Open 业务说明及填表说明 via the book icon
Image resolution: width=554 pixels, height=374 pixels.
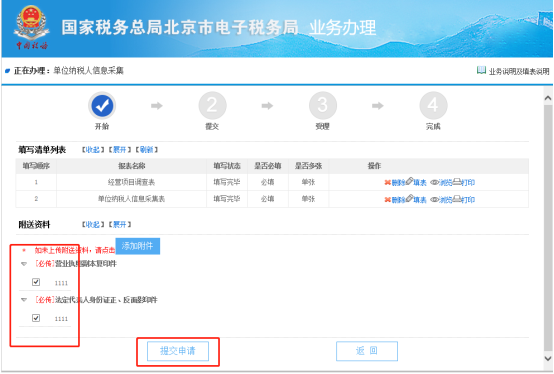481,70
